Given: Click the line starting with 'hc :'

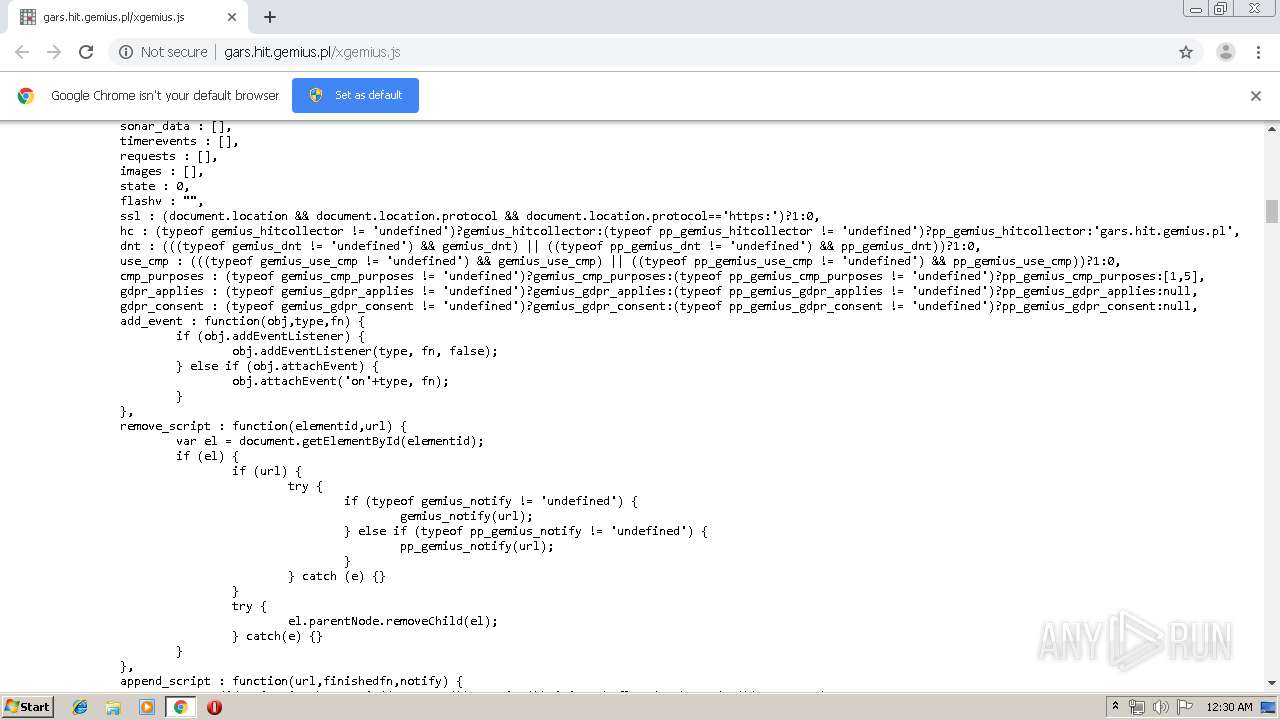Looking at the screenshot, I should (x=680, y=231).
